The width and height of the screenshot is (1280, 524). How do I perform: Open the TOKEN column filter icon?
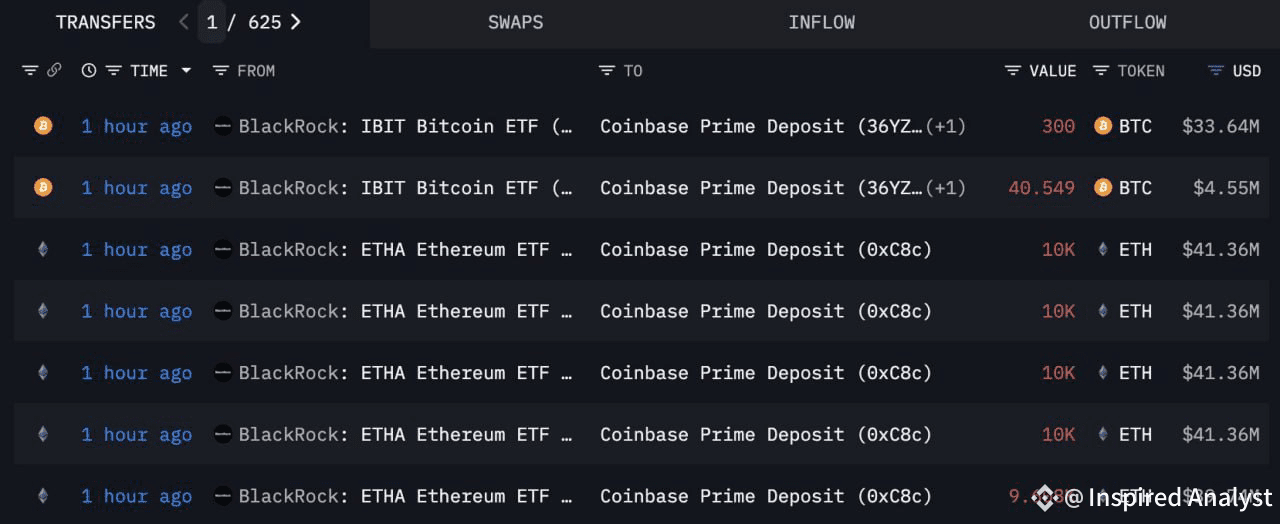click(1101, 71)
